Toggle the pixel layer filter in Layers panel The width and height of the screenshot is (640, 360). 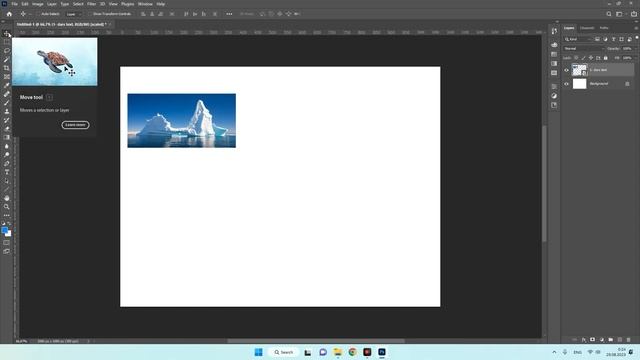tap(597, 39)
